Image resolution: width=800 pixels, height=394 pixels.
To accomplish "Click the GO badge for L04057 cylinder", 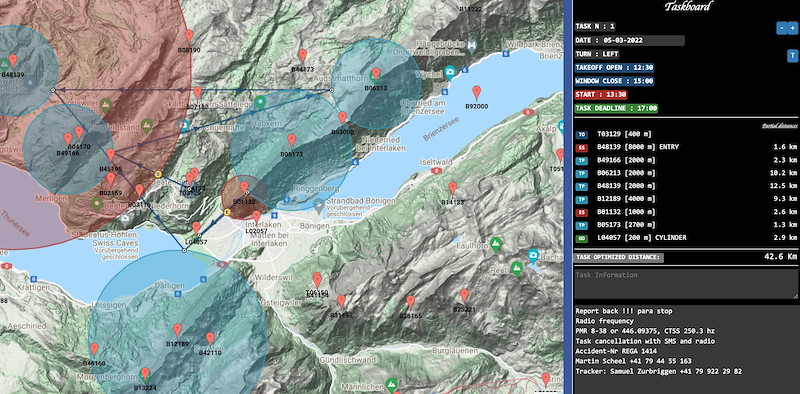I will pyautogui.click(x=582, y=238).
